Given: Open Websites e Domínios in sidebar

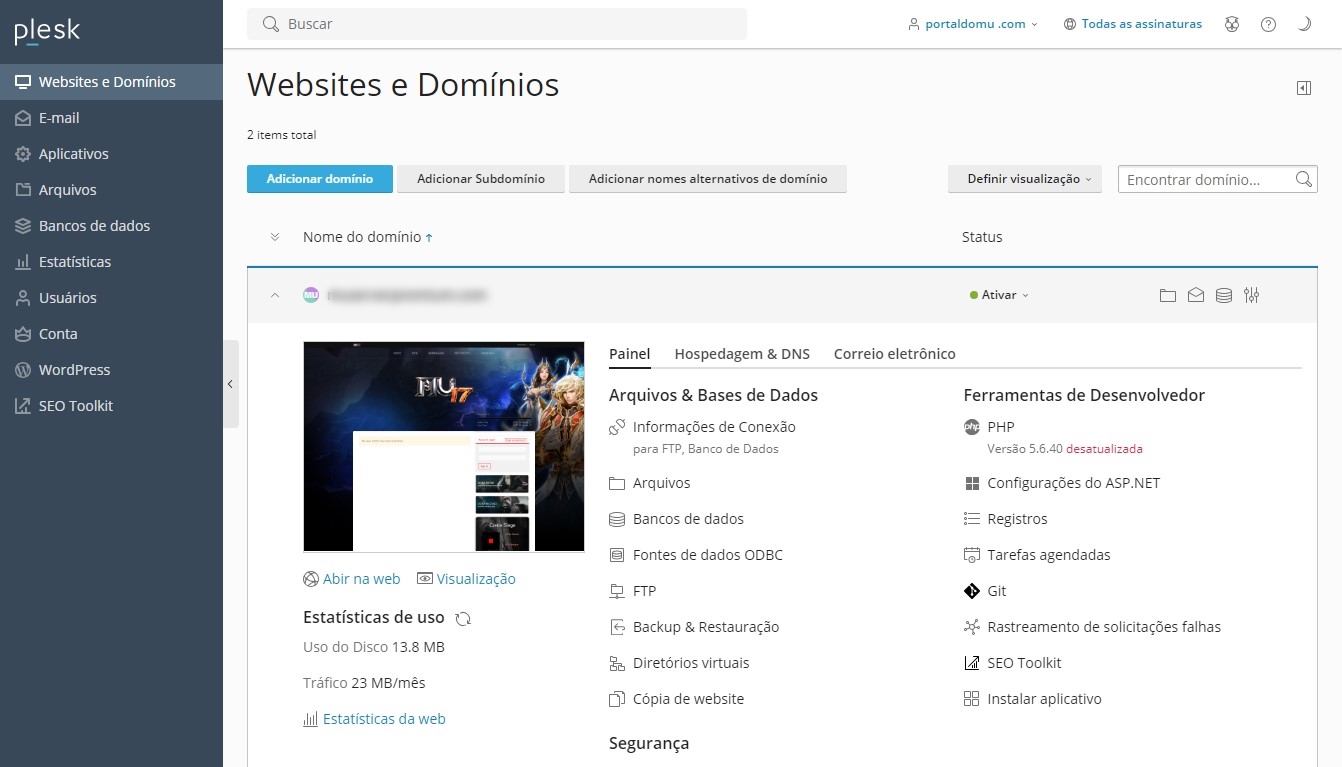Looking at the screenshot, I should point(111,82).
